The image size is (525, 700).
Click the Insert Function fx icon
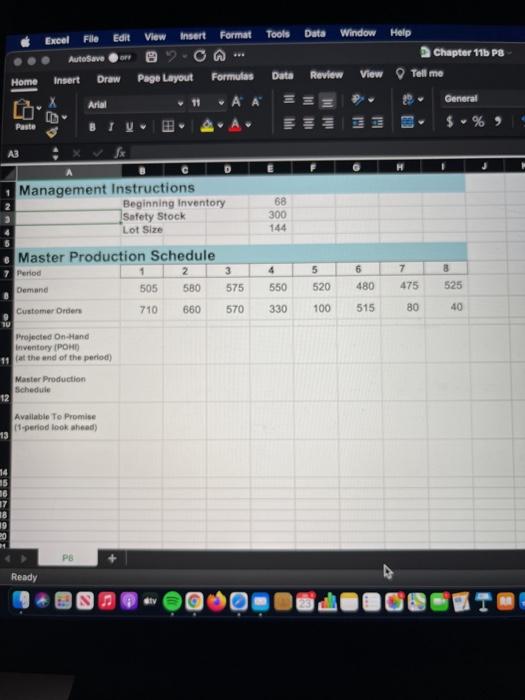119,153
